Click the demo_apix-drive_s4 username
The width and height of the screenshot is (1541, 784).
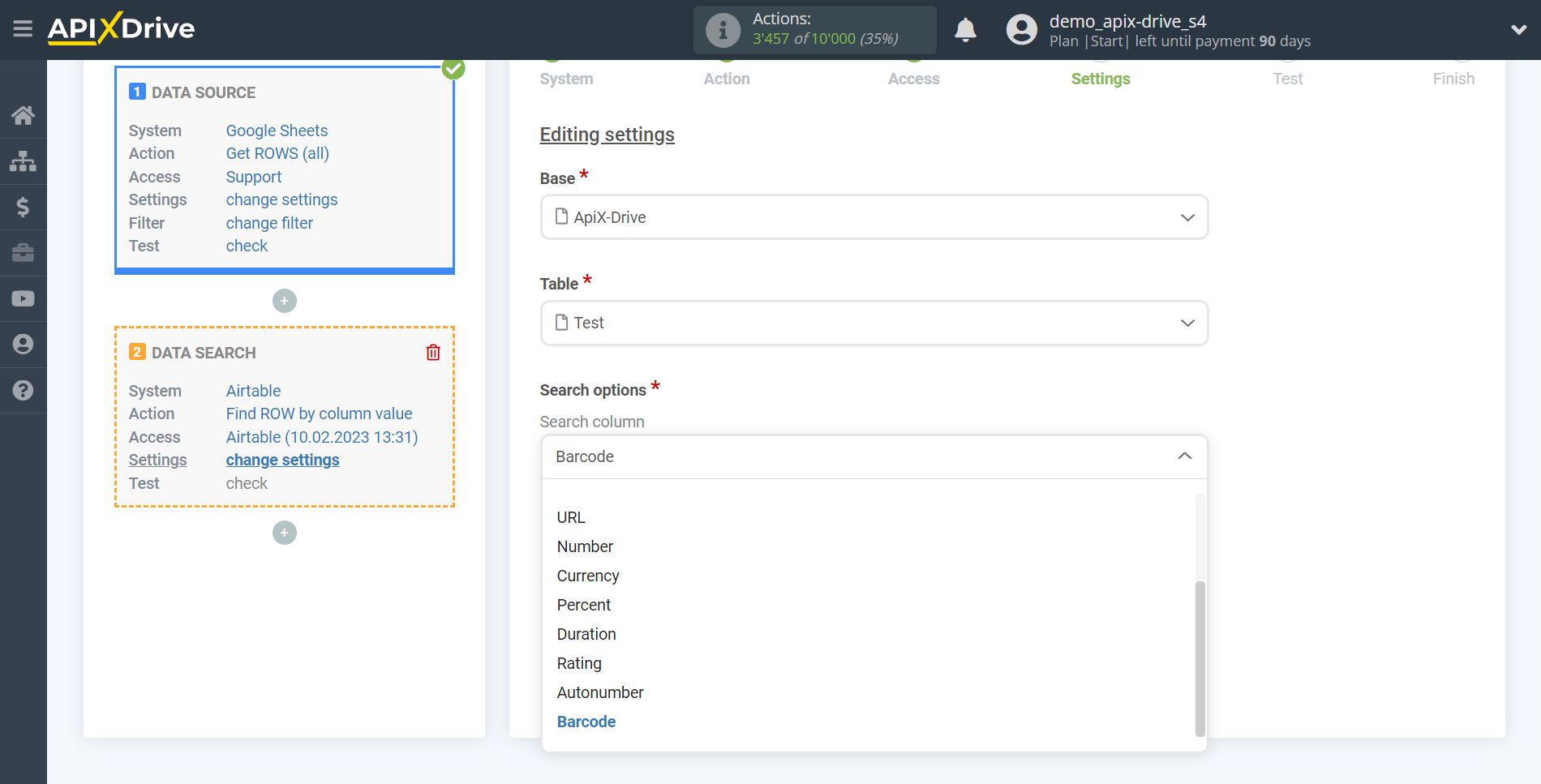tap(1127, 21)
